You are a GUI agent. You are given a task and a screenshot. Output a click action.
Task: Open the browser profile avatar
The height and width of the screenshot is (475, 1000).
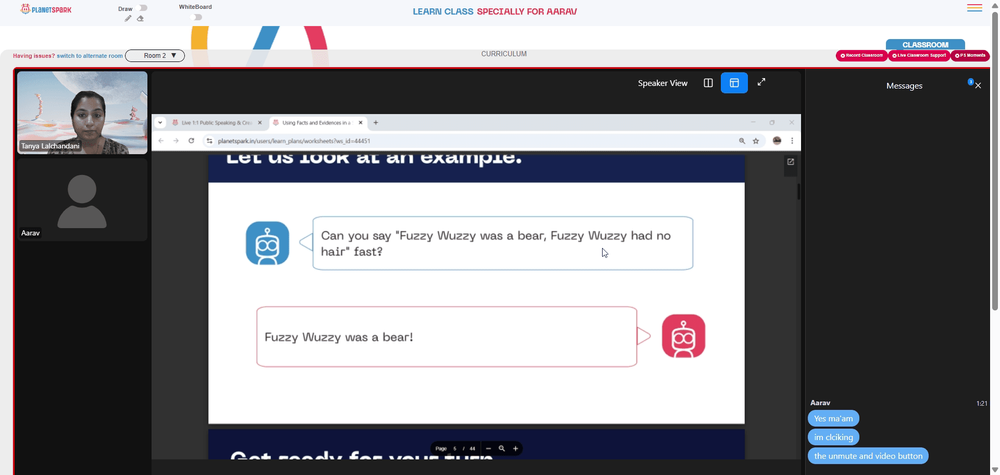click(777, 141)
